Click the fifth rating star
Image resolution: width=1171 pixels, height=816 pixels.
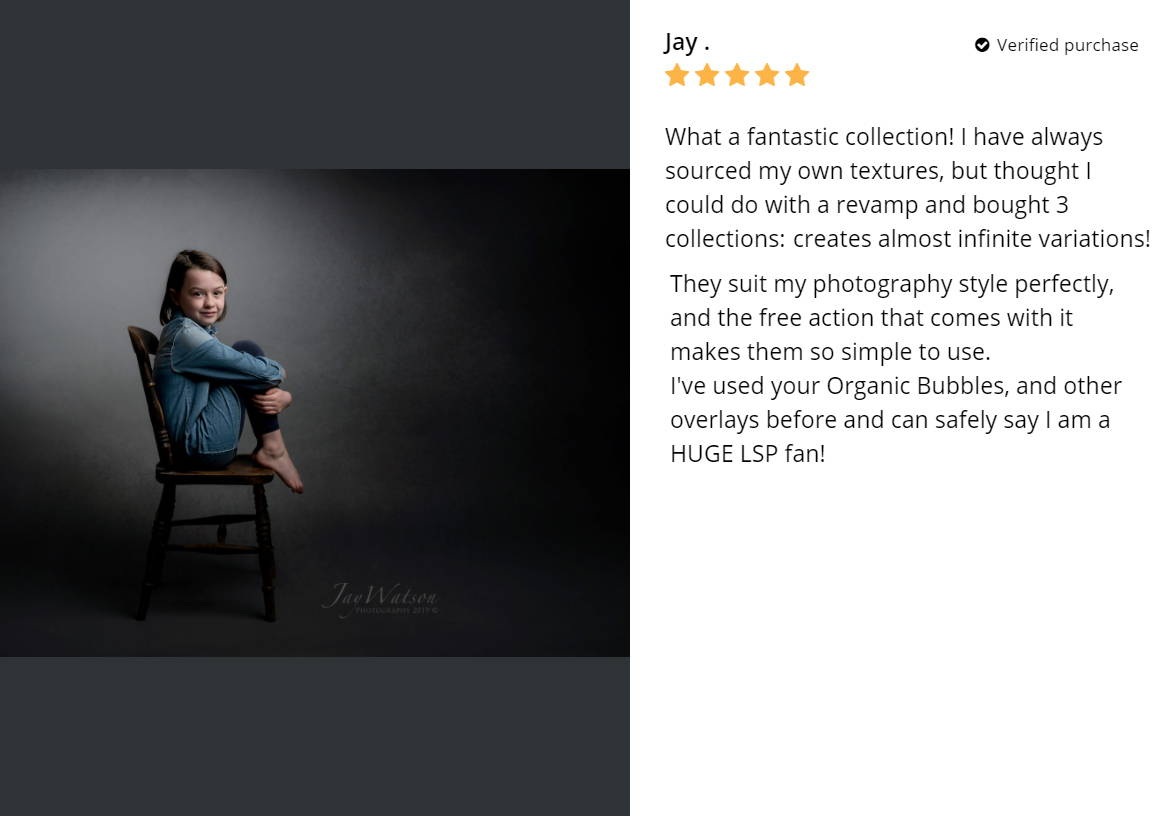(x=797, y=75)
